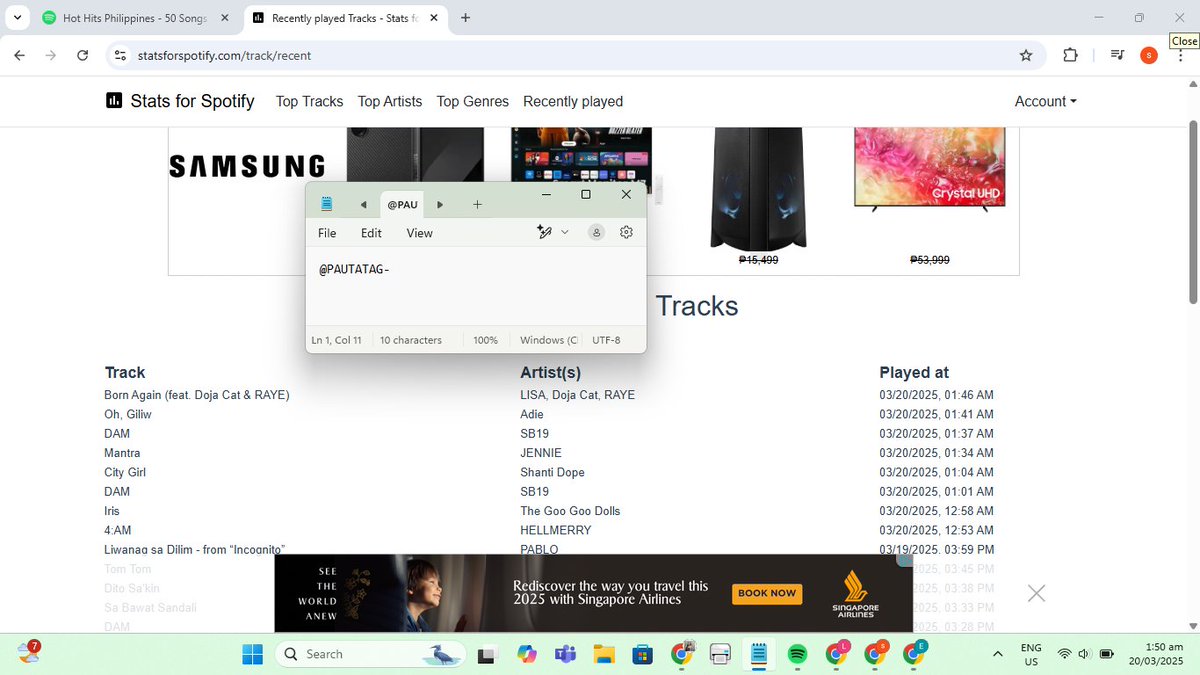Select the track 'Born Again (feat. Doja Cat & RAYE)'

197,395
